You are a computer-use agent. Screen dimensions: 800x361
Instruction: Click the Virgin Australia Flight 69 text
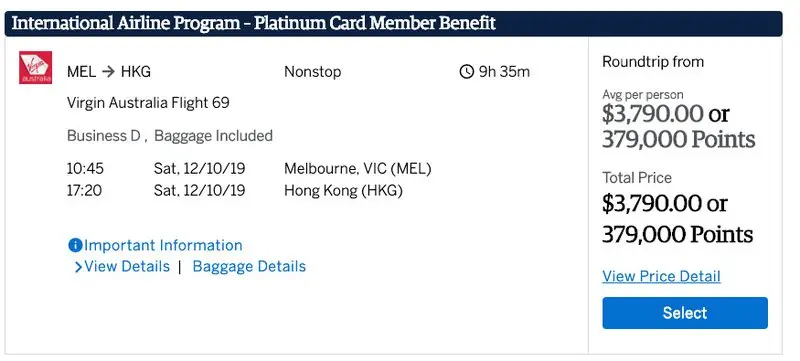pyautogui.click(x=148, y=103)
